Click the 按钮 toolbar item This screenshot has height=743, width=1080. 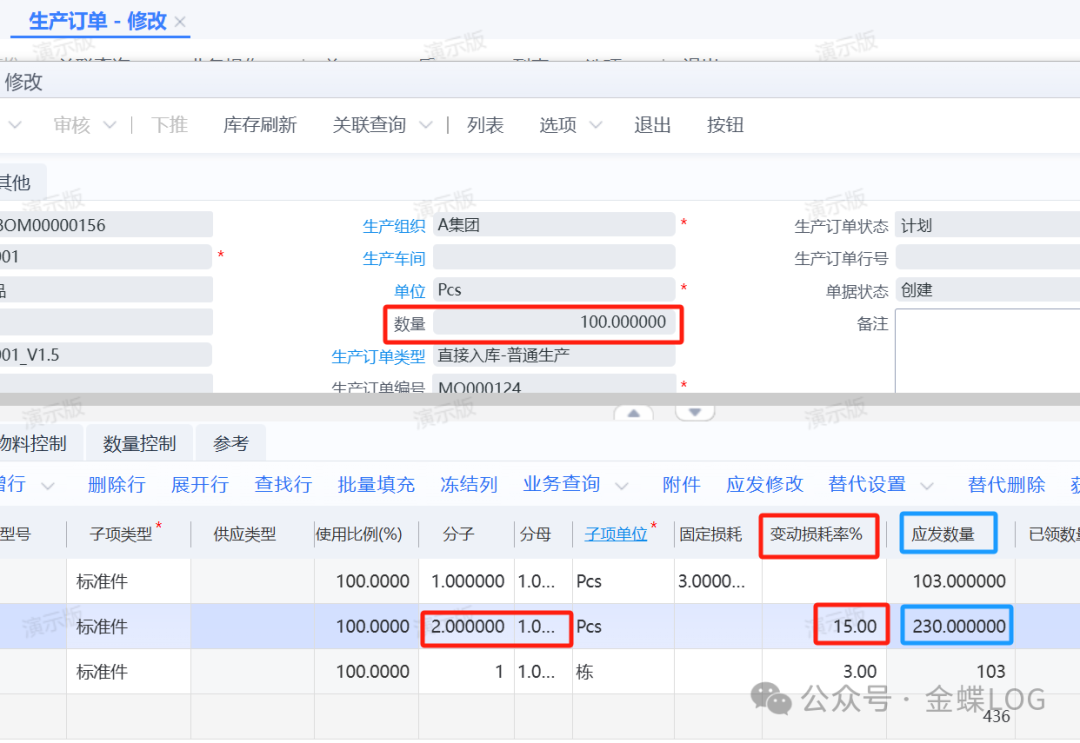(x=725, y=125)
